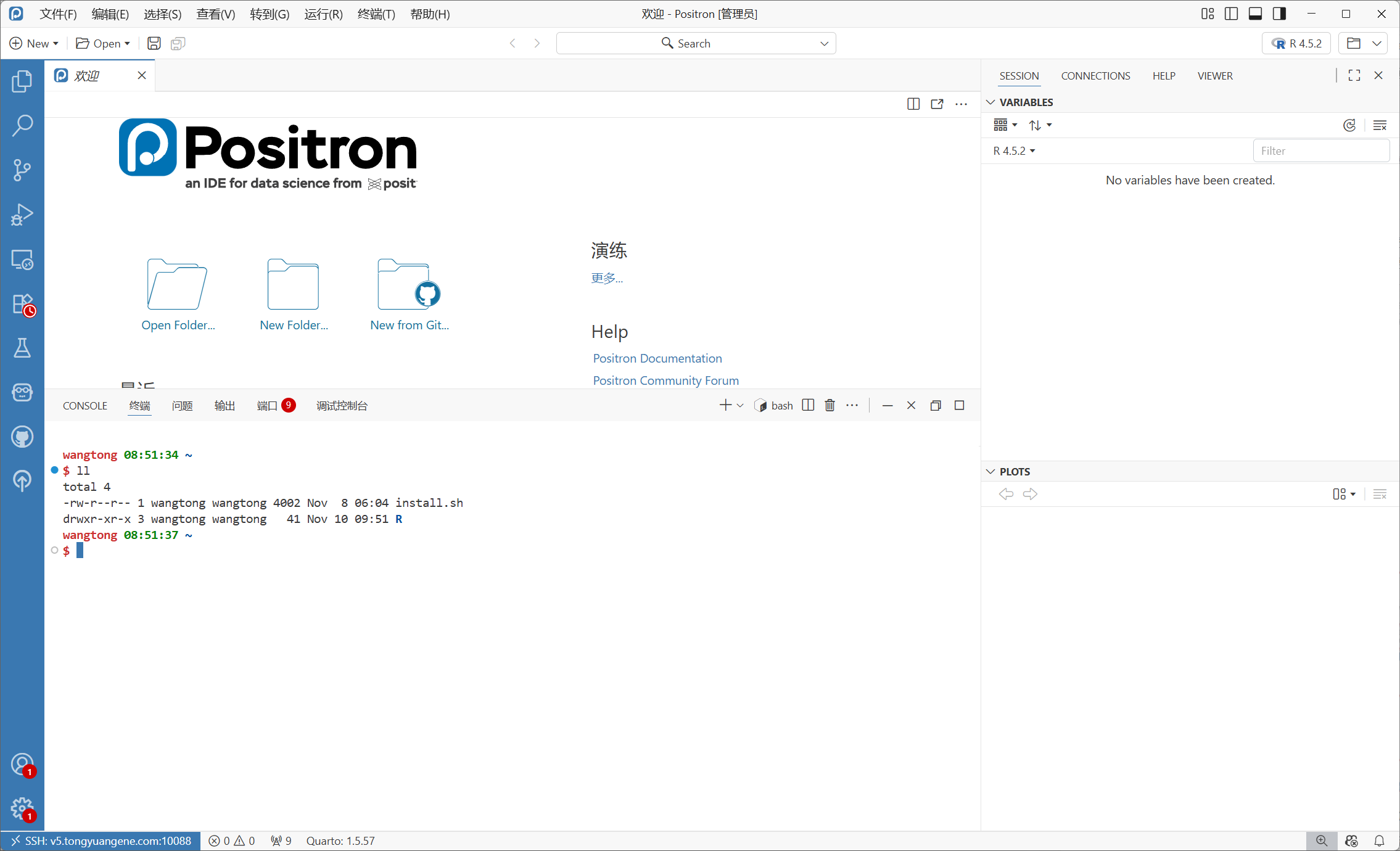Open the Extensions view with clock badge
The width and height of the screenshot is (1400, 851).
tap(22, 304)
